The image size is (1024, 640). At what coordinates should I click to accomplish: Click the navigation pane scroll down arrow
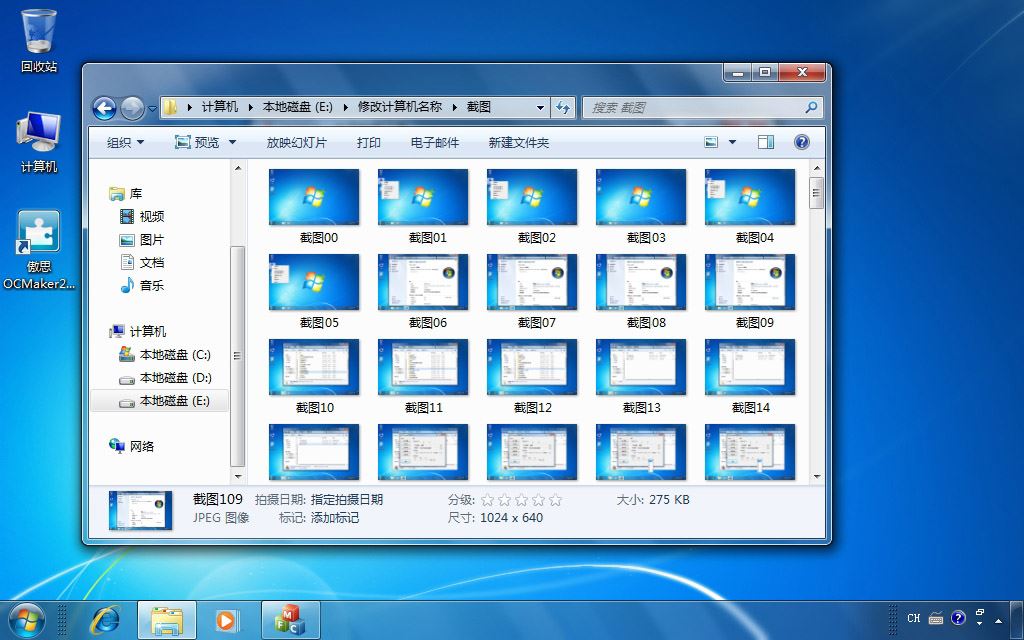tap(238, 477)
